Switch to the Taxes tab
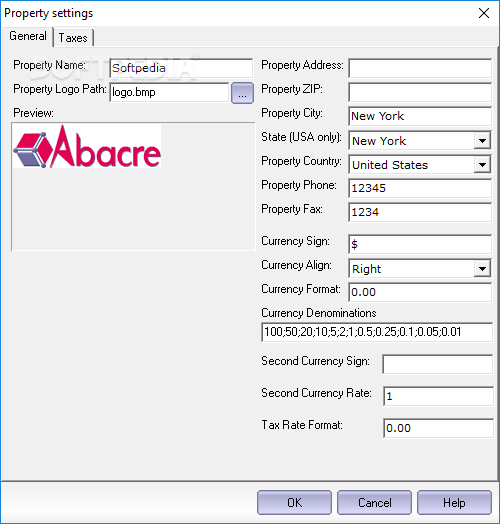The image size is (500, 524). [73, 37]
